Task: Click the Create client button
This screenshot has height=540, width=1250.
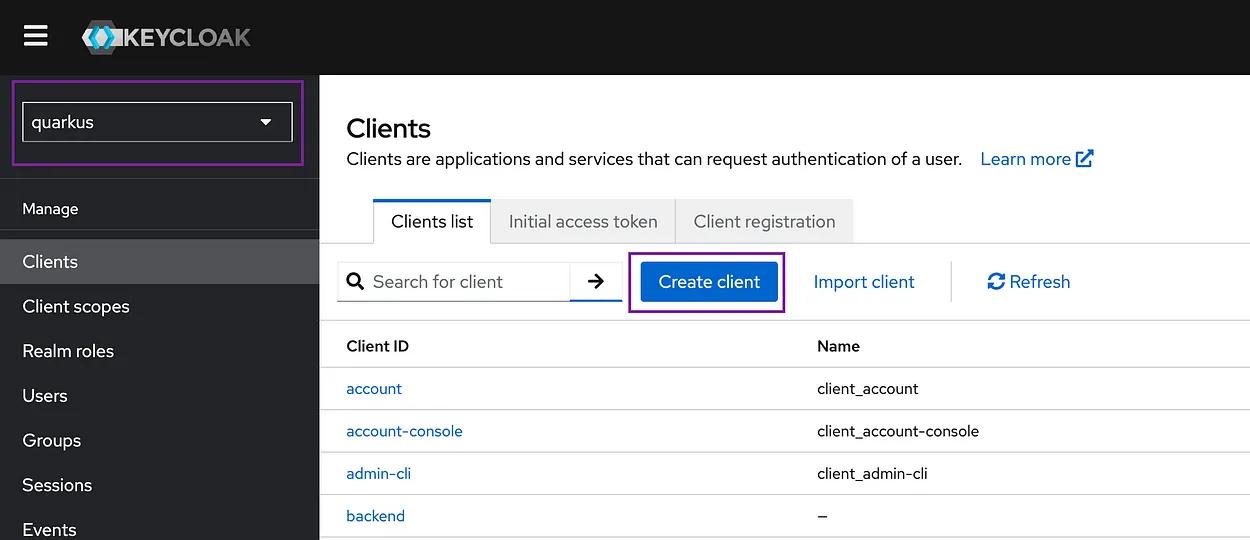Action: (709, 282)
